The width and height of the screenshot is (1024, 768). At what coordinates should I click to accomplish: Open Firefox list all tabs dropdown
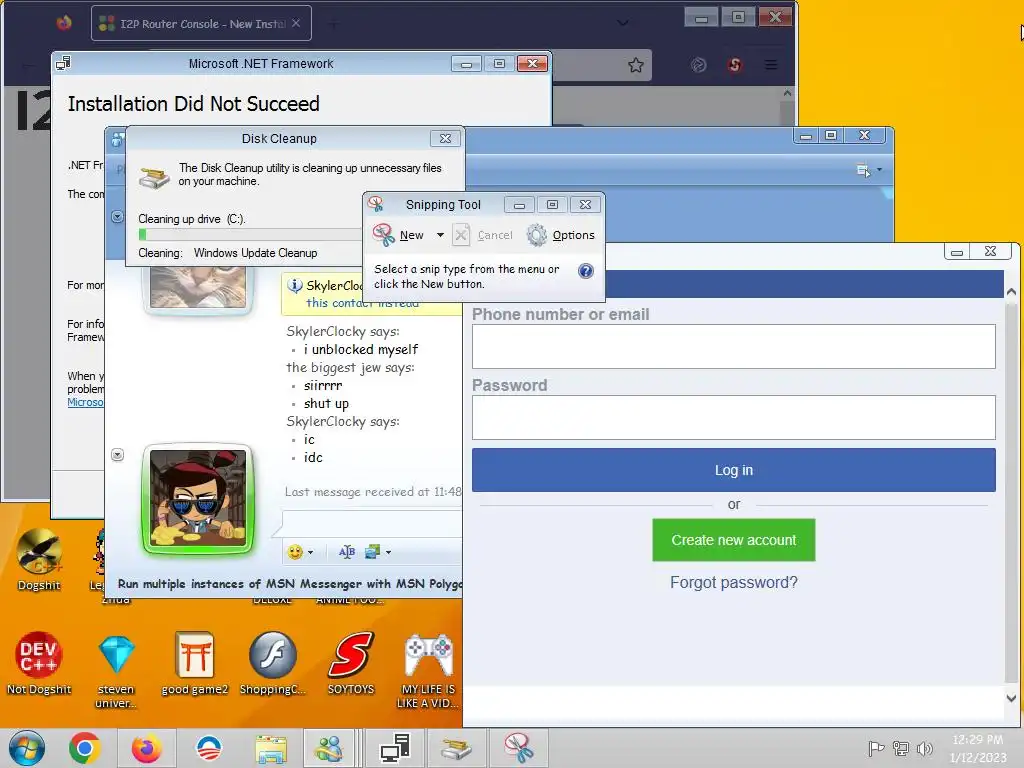(622, 23)
